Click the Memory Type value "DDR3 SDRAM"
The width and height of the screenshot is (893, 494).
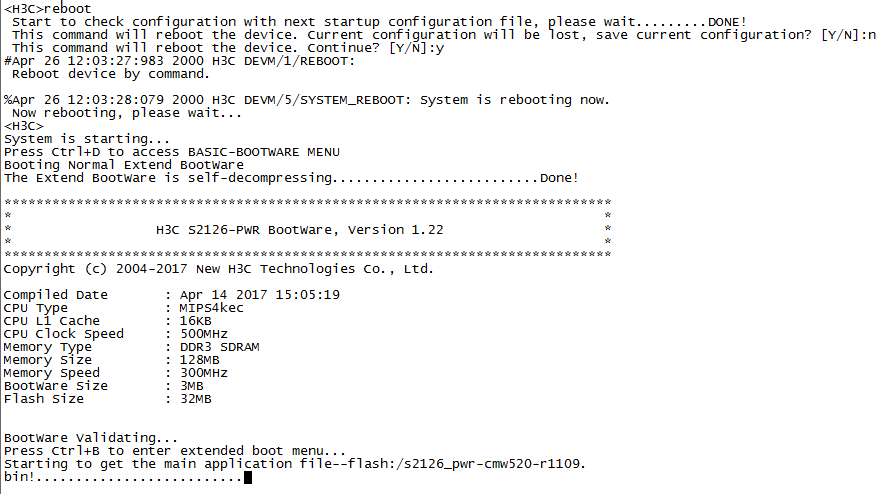(212, 346)
